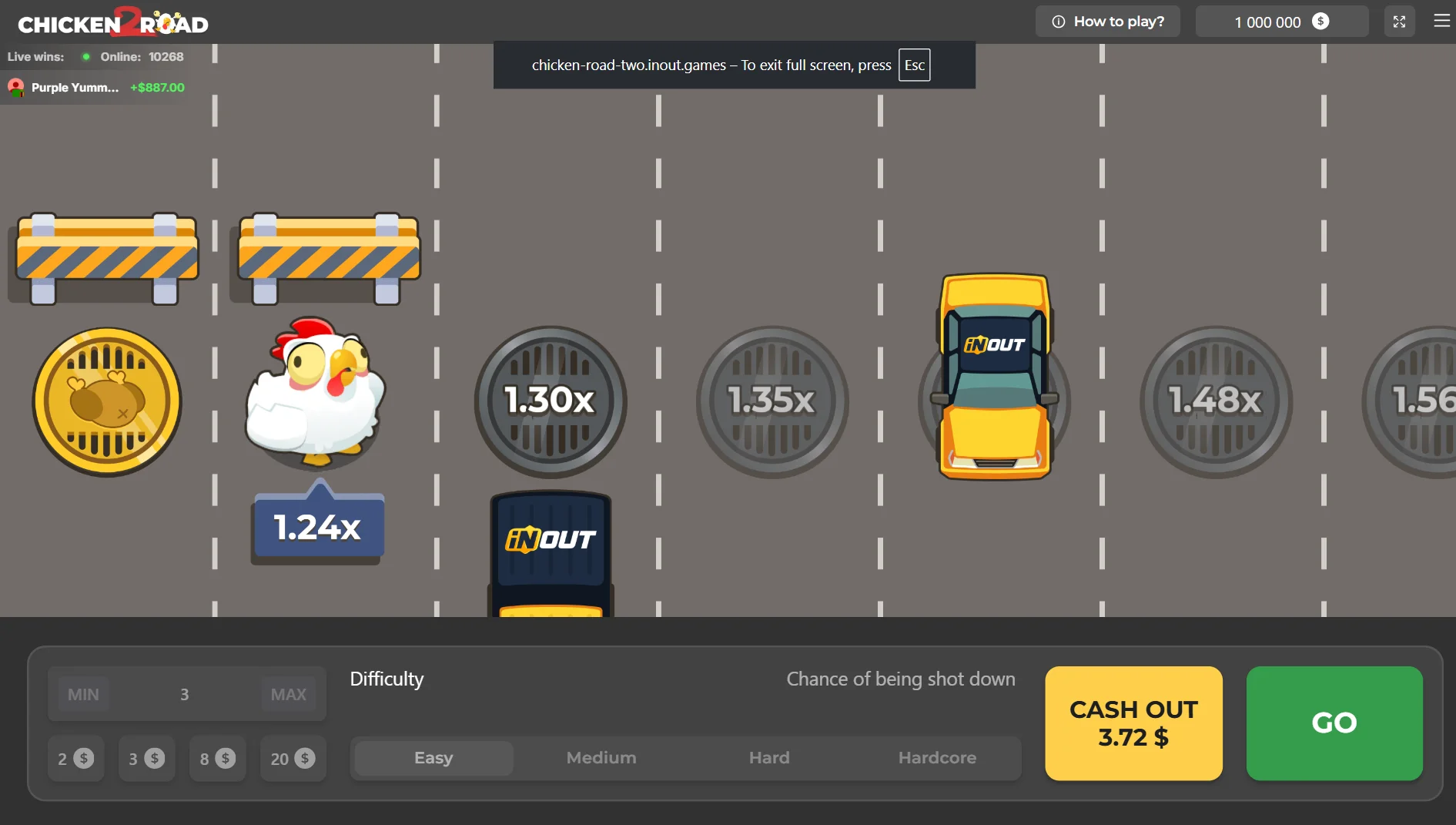Click the Esc key hint in notification
Screen dimensions: 1456x825
click(x=914, y=65)
